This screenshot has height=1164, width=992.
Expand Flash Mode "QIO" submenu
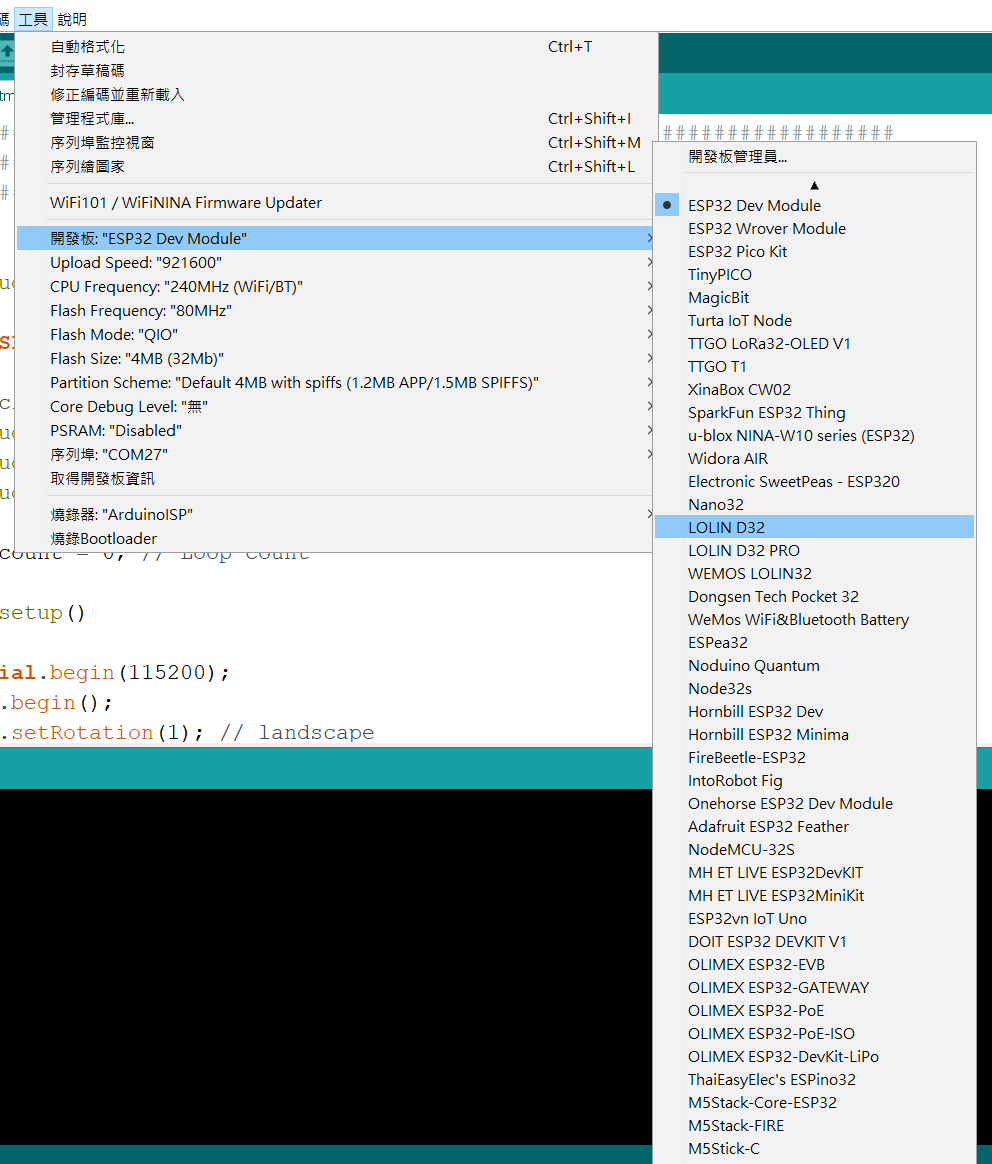(x=336, y=335)
